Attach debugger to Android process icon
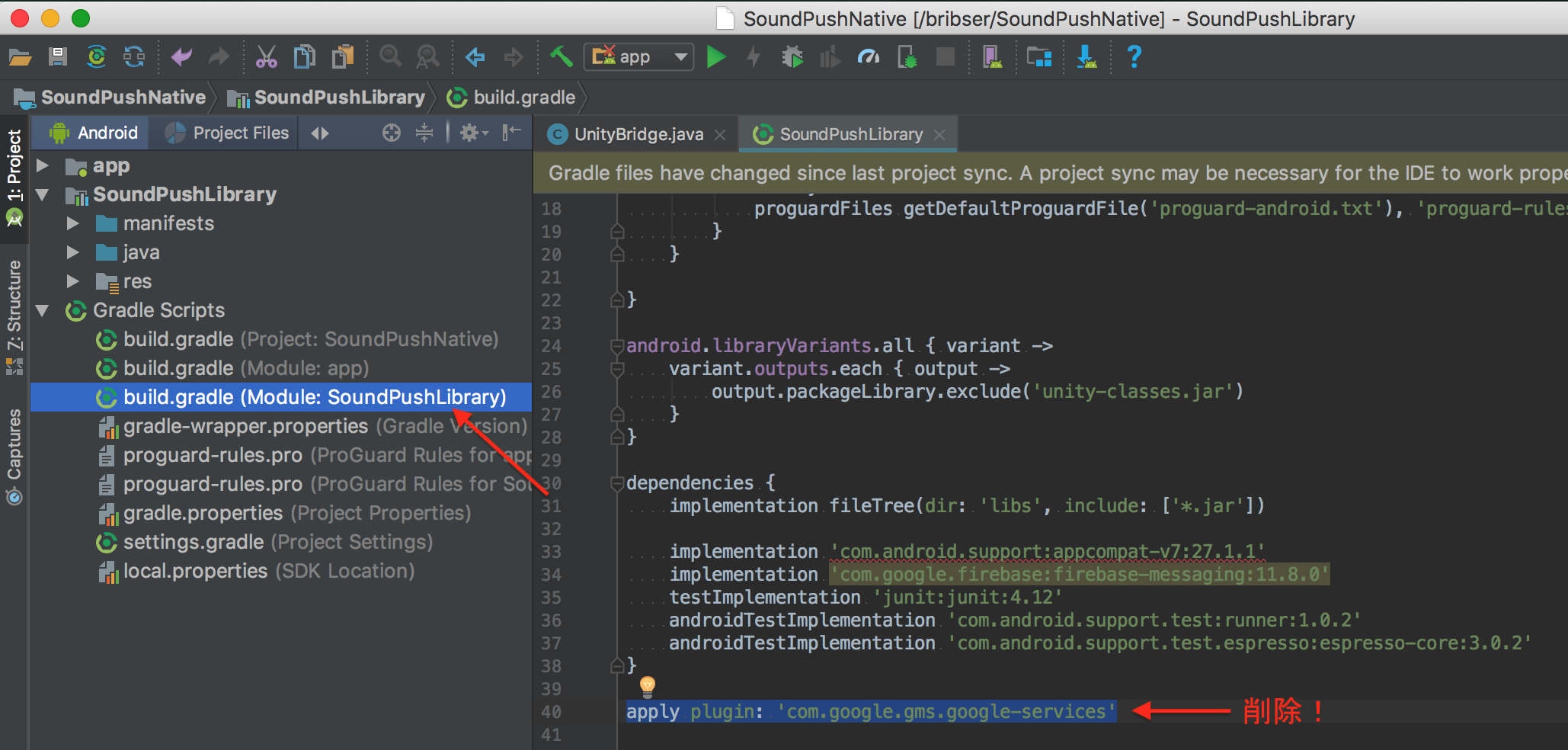This screenshot has height=750, width=1568. (907, 57)
